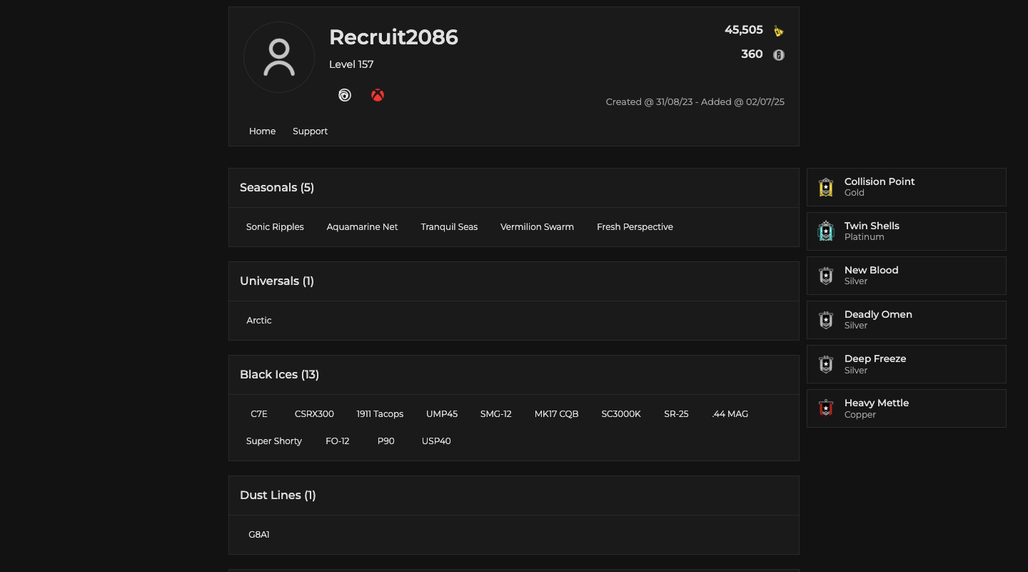The image size is (1028, 572).
Task: Click the Recruit2086 username heading
Action: (393, 37)
